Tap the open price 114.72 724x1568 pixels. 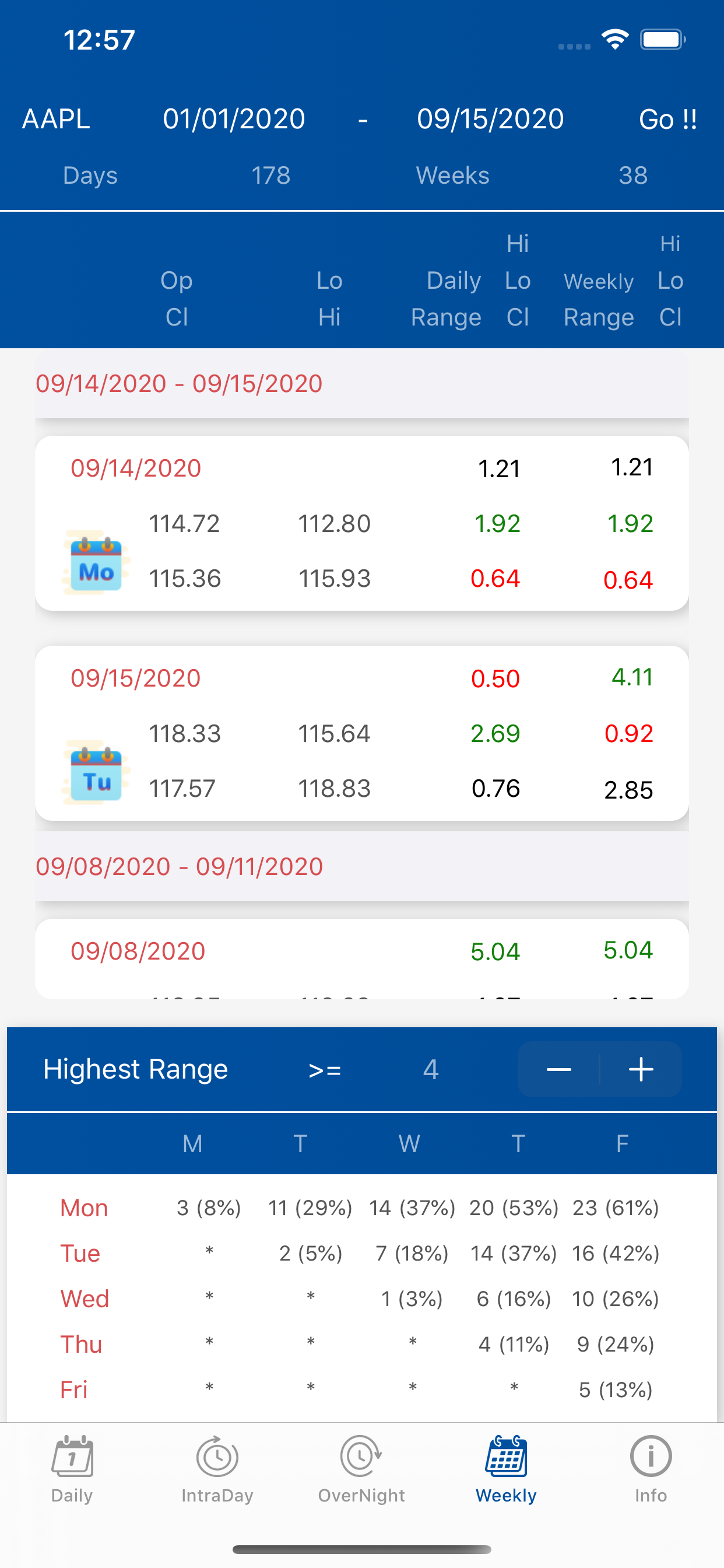tap(184, 523)
